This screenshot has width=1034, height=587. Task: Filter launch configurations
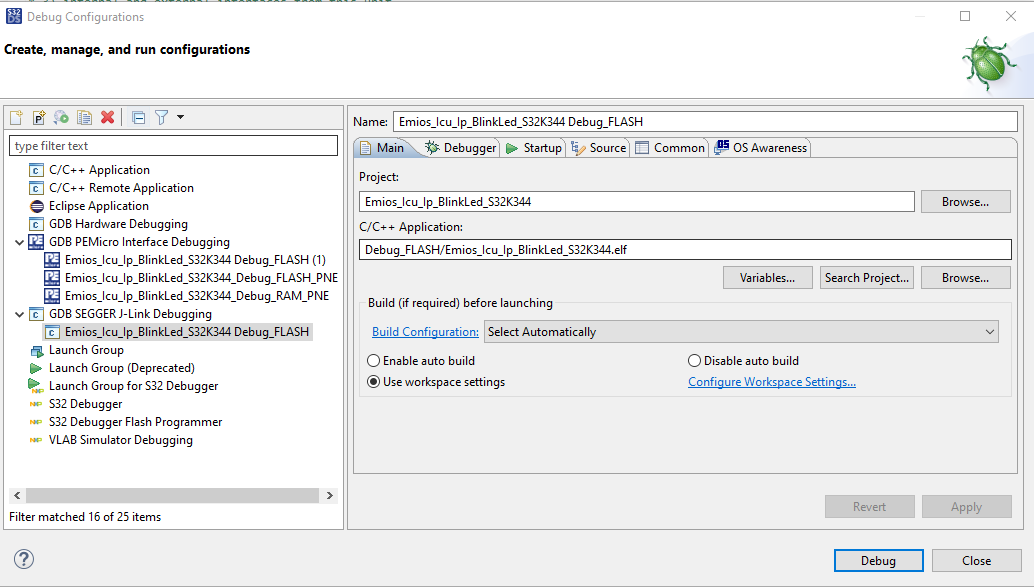[x=161, y=117]
